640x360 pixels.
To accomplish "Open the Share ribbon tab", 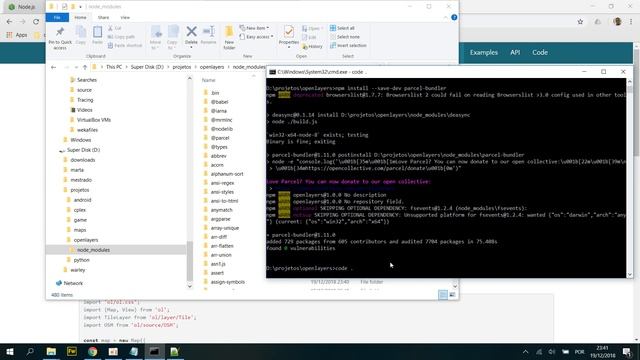I will click(103, 18).
